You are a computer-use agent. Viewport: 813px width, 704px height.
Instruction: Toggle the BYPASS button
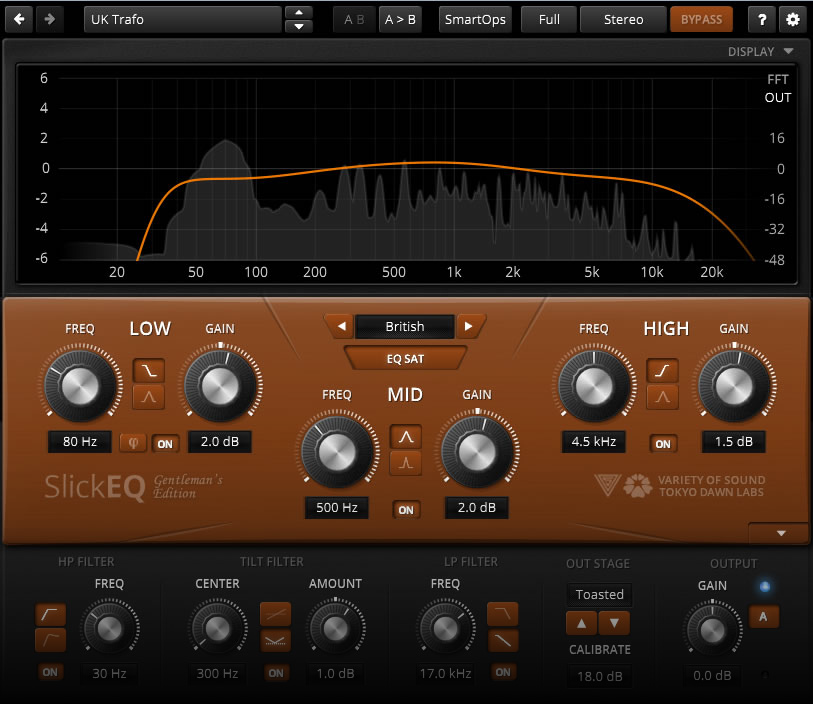(x=701, y=20)
